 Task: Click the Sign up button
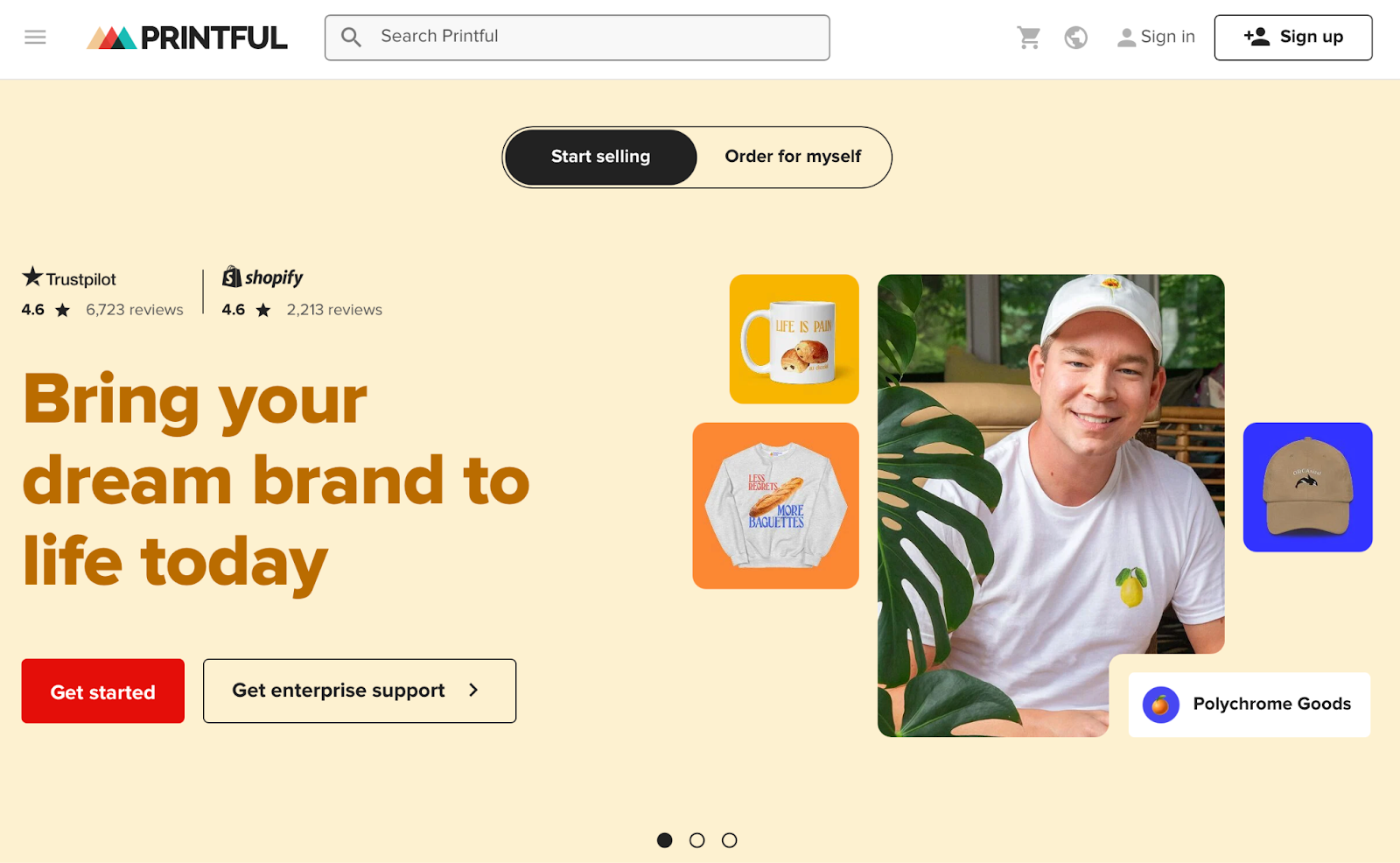point(1292,38)
